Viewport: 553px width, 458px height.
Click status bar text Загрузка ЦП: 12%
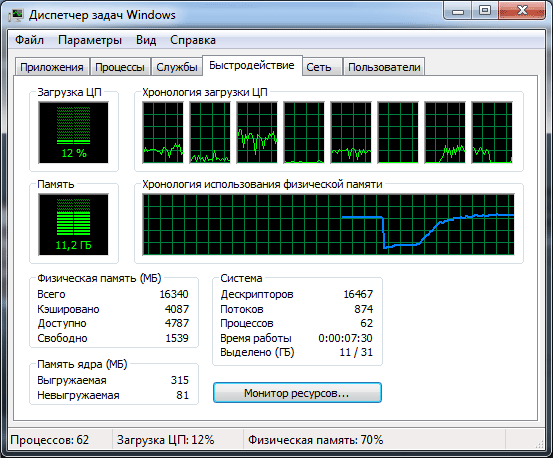tap(166, 440)
